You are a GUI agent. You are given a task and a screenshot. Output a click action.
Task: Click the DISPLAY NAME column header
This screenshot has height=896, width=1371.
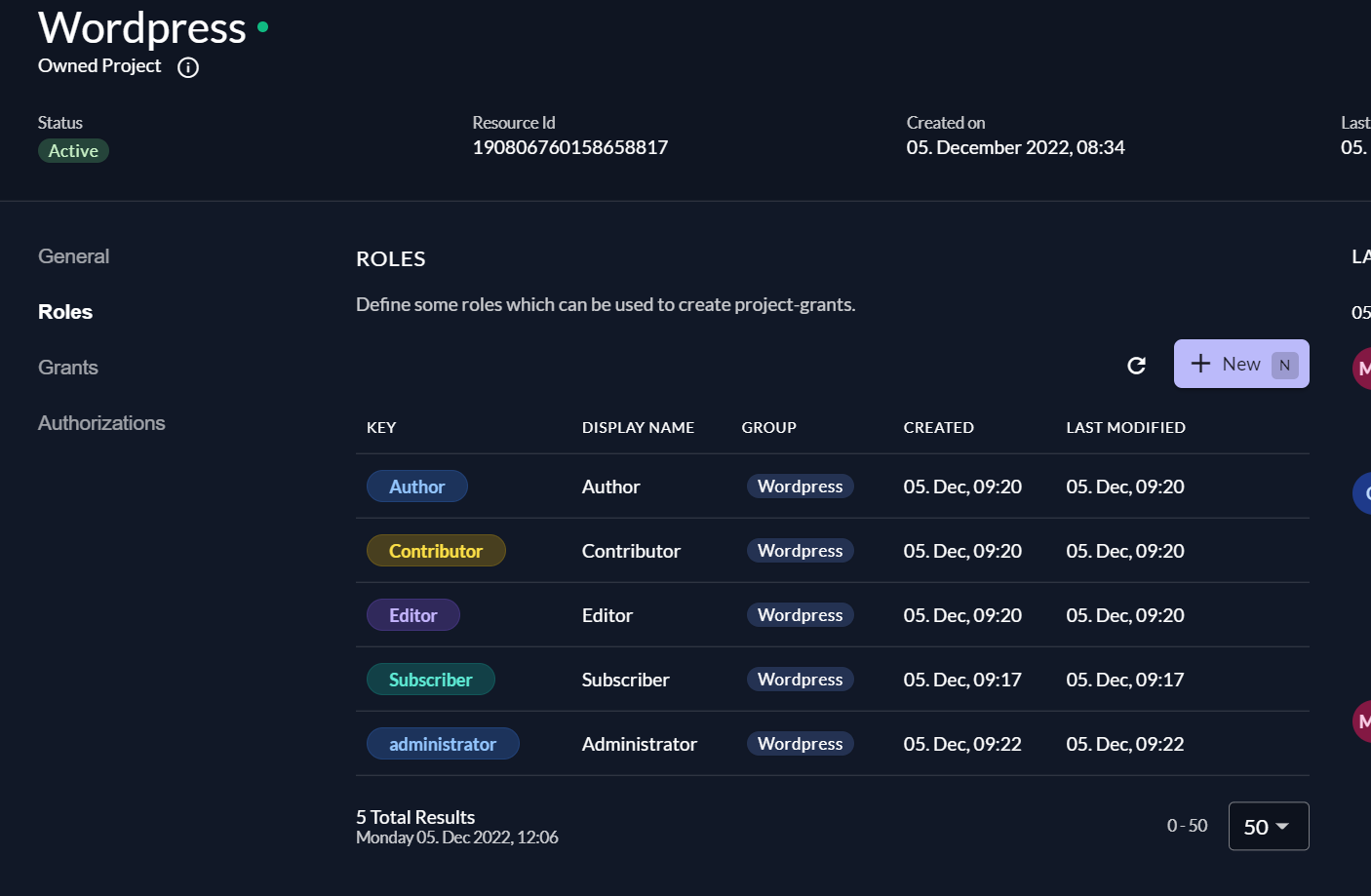(x=639, y=427)
